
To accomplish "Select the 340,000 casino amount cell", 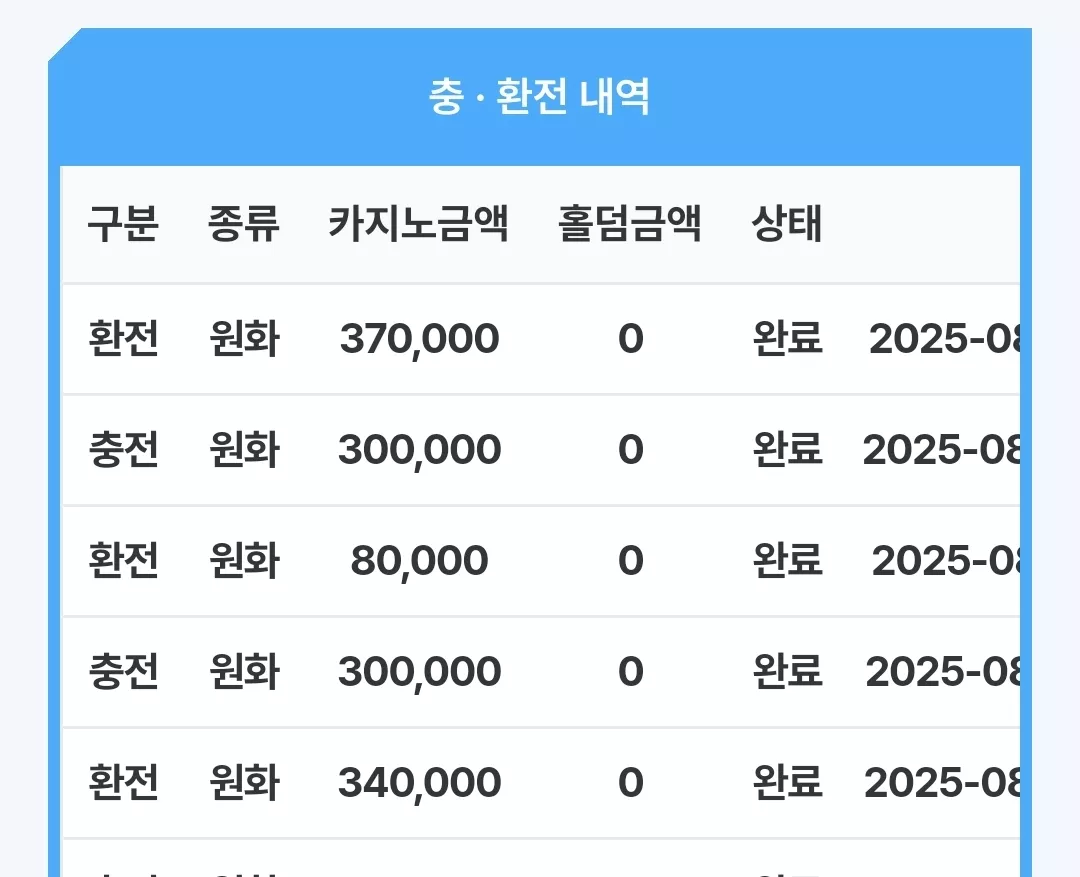I will [x=419, y=783].
